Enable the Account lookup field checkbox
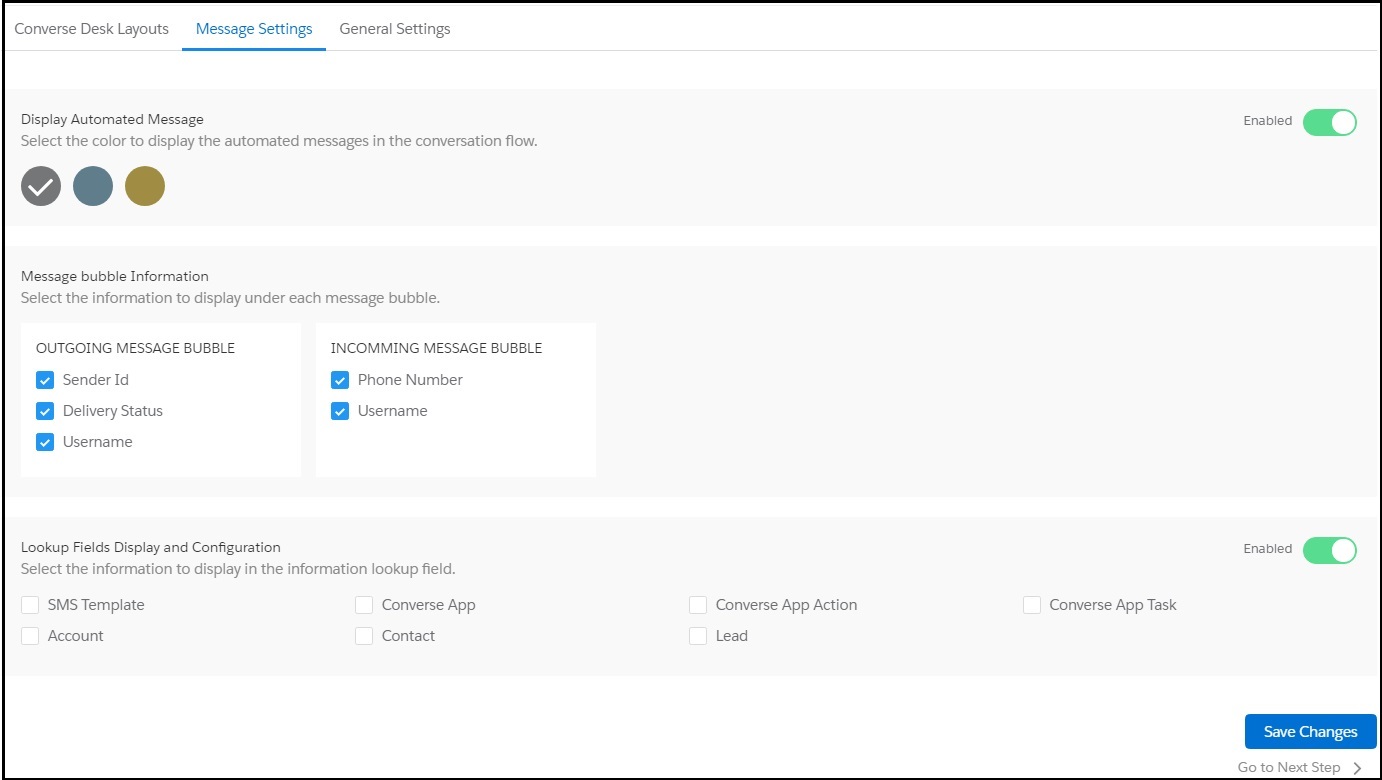This screenshot has width=1382, height=780. pos(30,636)
